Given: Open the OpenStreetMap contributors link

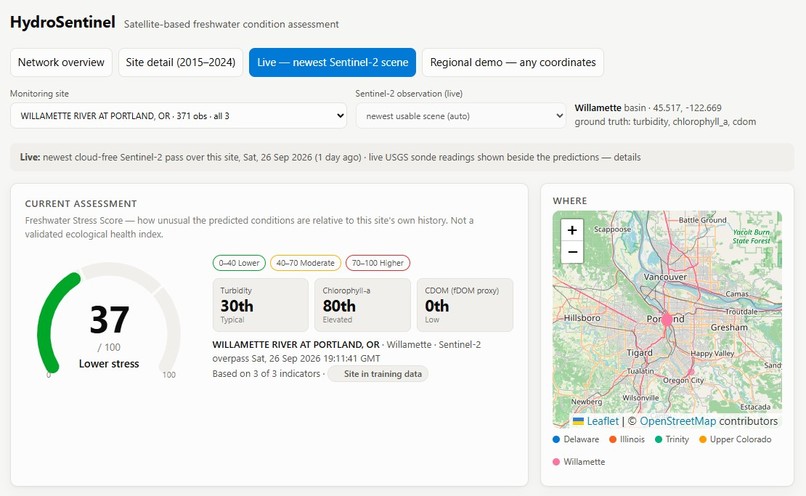Looking at the screenshot, I should [677, 421].
